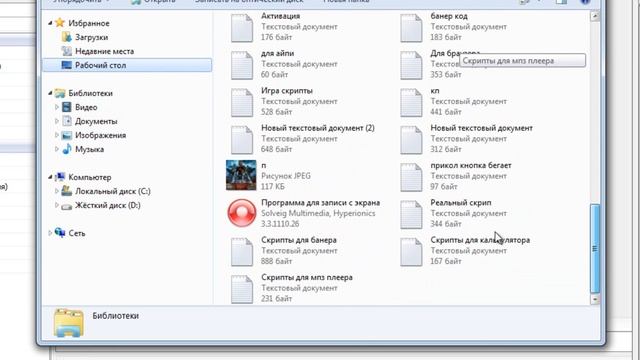Click the Видео library icon
The width and height of the screenshot is (640, 360).
coord(67,107)
